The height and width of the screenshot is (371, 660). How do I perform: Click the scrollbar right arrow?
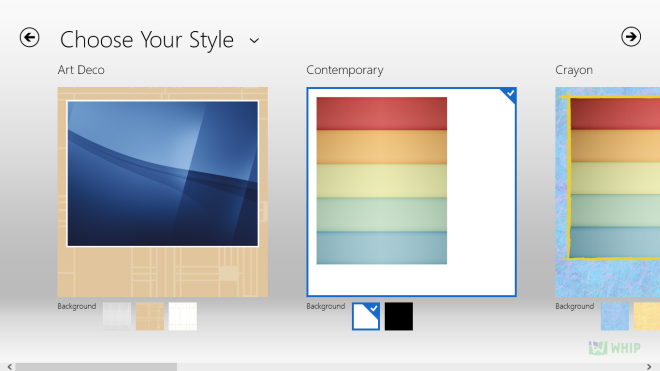tap(649, 367)
